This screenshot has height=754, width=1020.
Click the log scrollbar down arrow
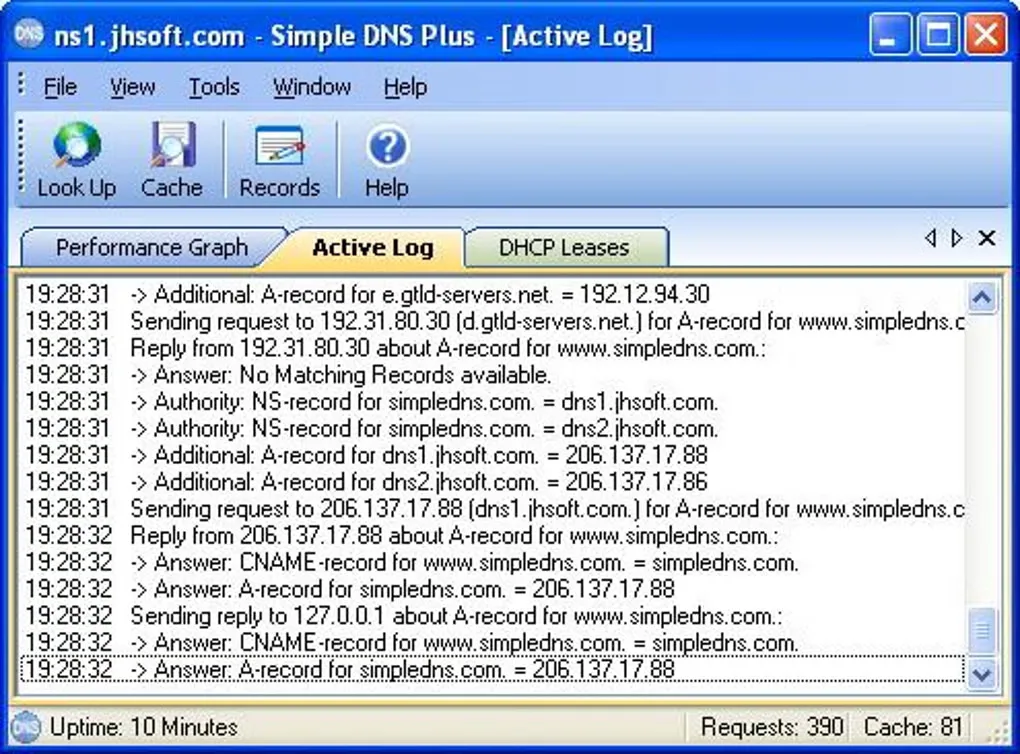click(x=981, y=673)
